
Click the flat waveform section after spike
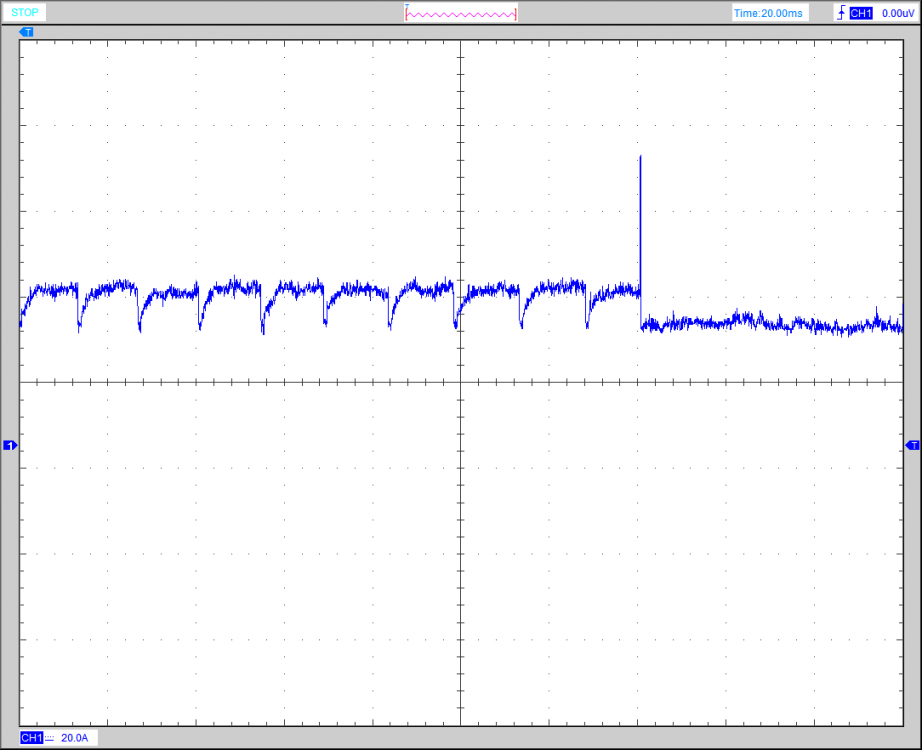coord(770,323)
